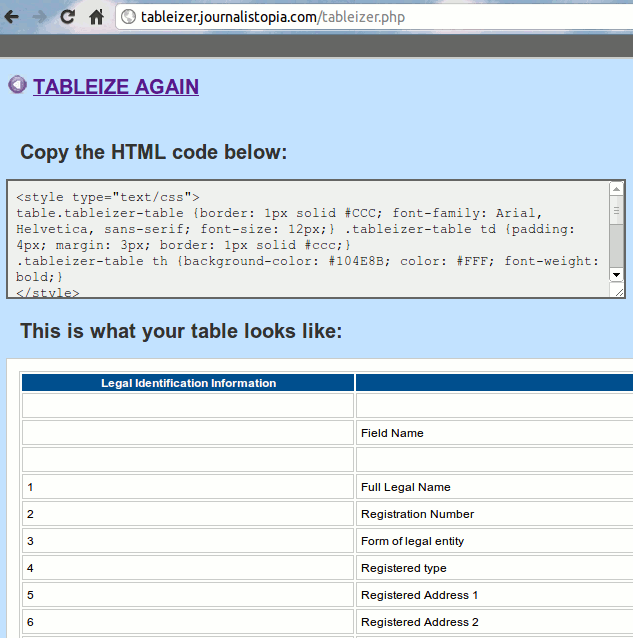Screen dimensions: 633x638
Task: Click row number 3 cell
Action: (188, 541)
